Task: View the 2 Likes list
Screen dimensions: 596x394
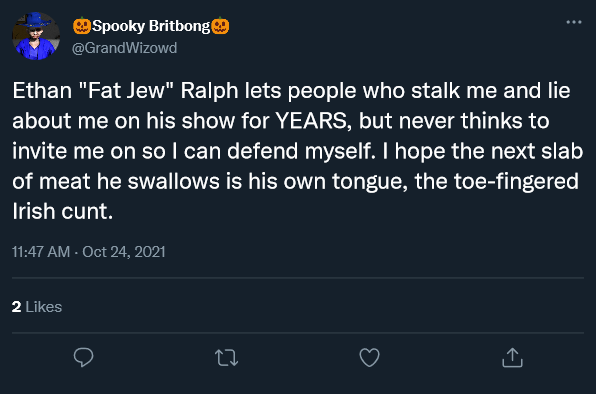Action: [37, 307]
